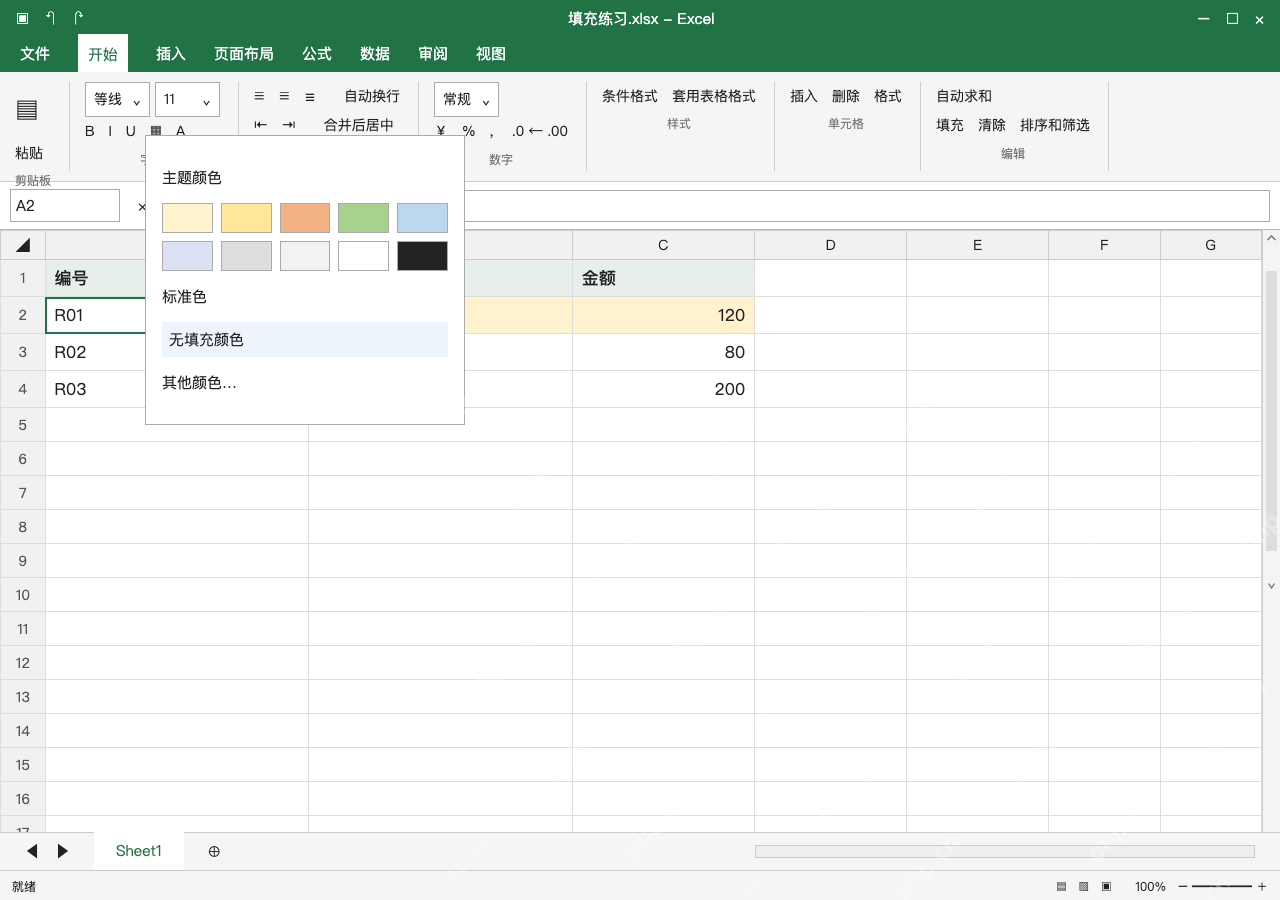Select all cells with the corner triangle

pos(23,245)
